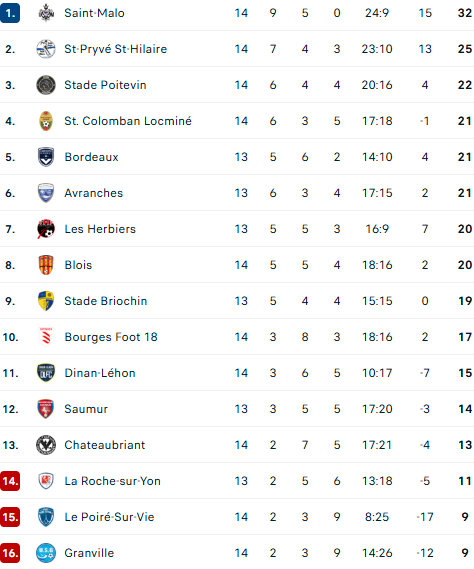The height and width of the screenshot is (569, 474).
Task: Click the blue rank 1 position badge
Action: tap(10, 13)
